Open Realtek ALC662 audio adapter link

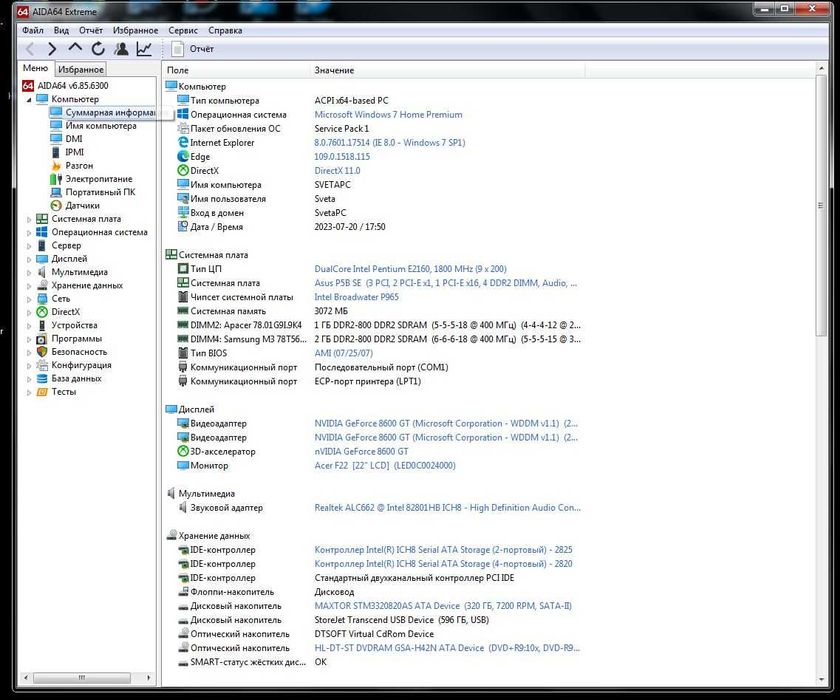tap(447, 507)
